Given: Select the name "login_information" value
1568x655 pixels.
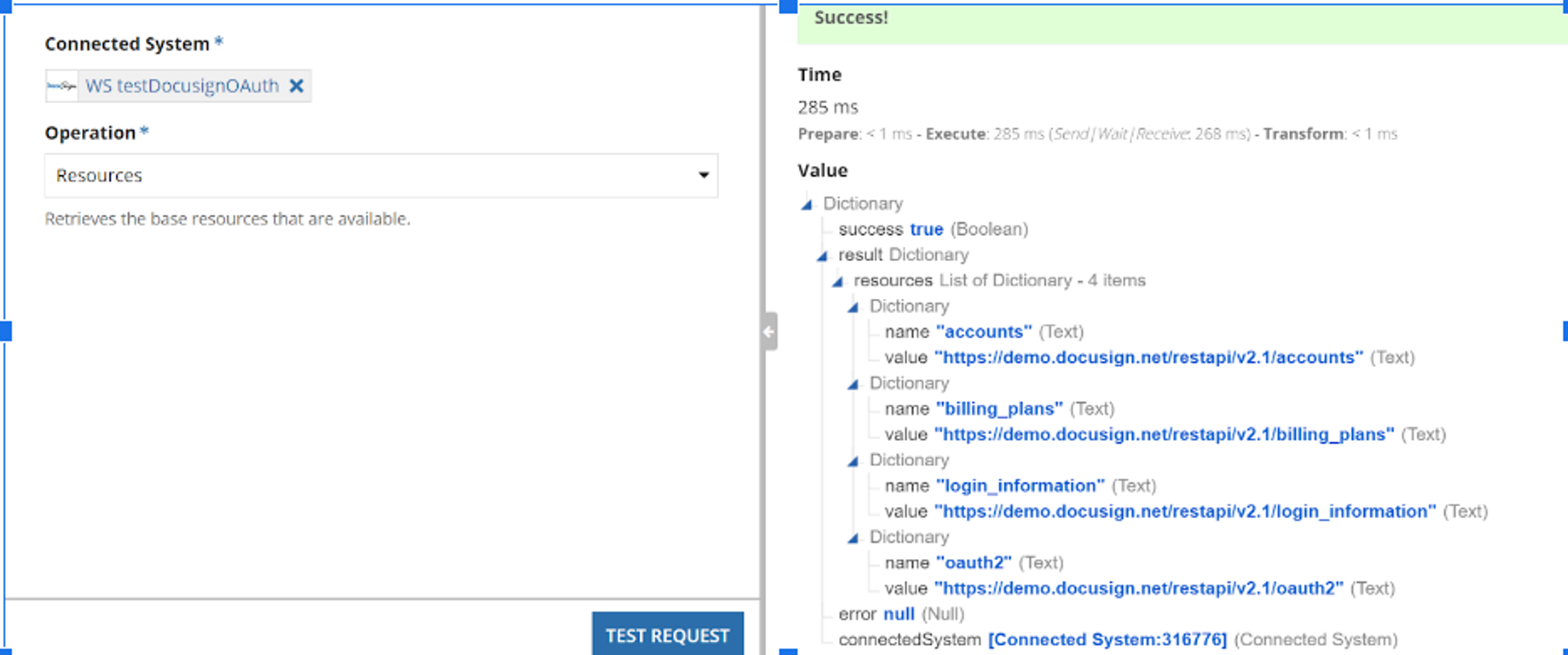Looking at the screenshot, I should point(1020,485).
